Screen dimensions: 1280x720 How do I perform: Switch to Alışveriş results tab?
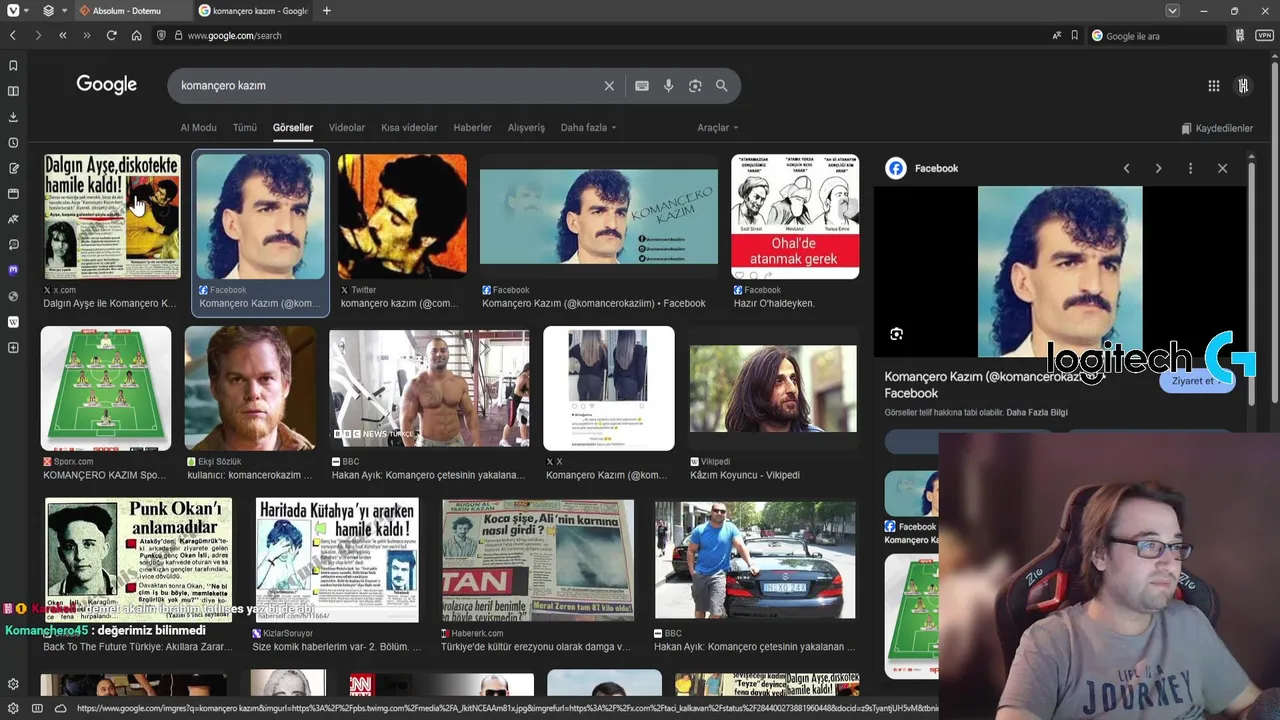(x=526, y=128)
